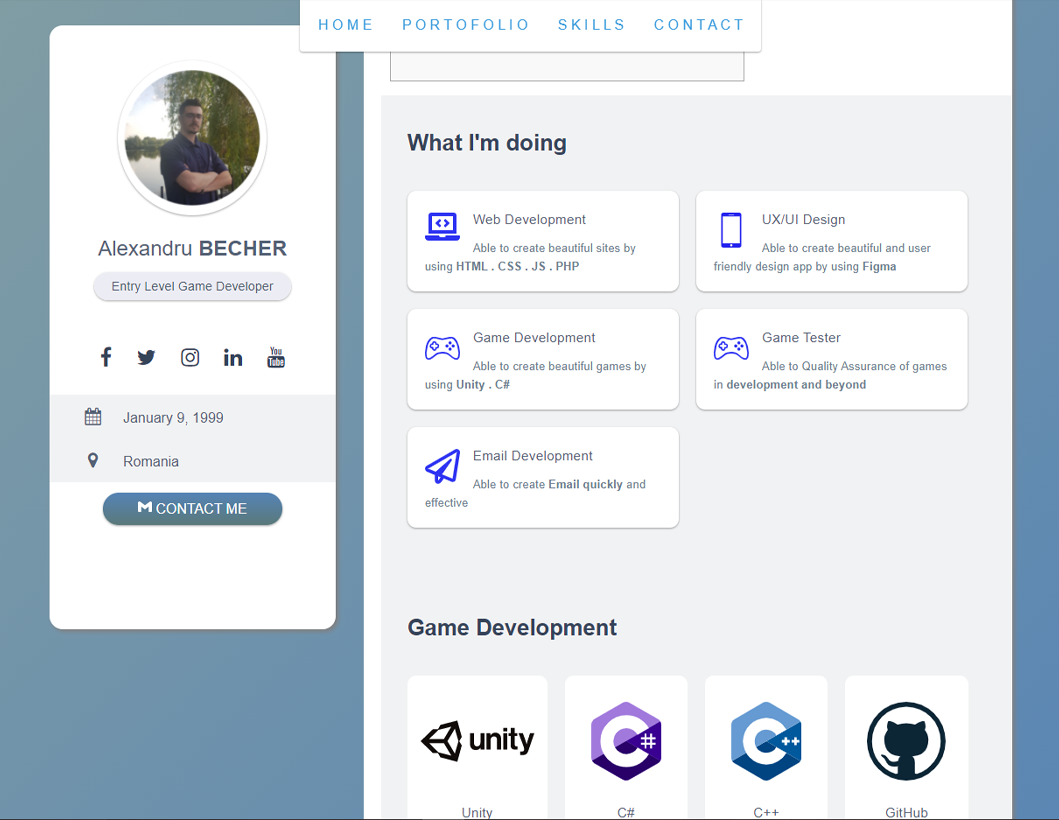Click the Game Tester service card
The width and height of the screenshot is (1059, 820).
pyautogui.click(x=831, y=359)
